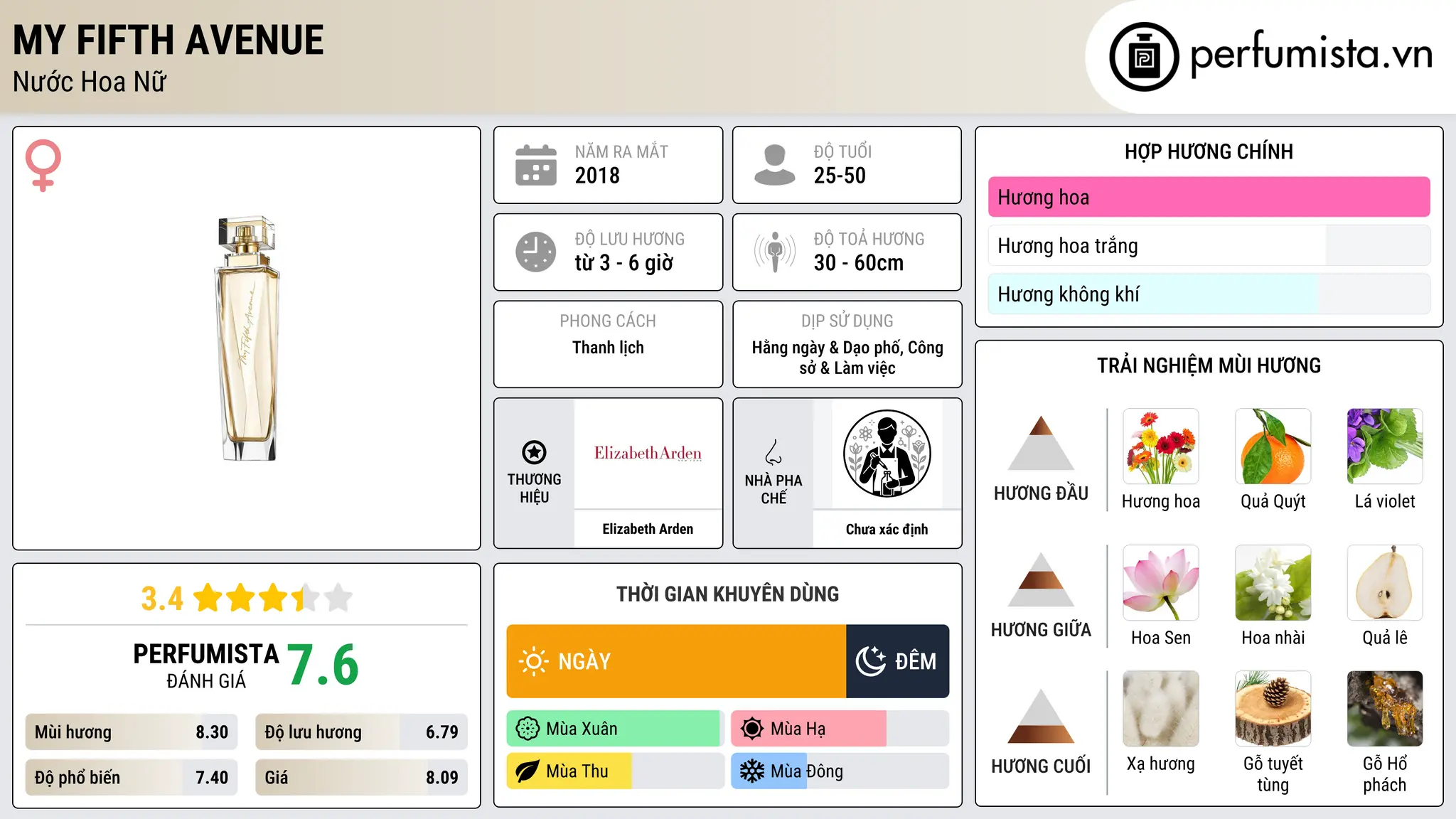Click the age range 25-50

pyautogui.click(x=840, y=176)
